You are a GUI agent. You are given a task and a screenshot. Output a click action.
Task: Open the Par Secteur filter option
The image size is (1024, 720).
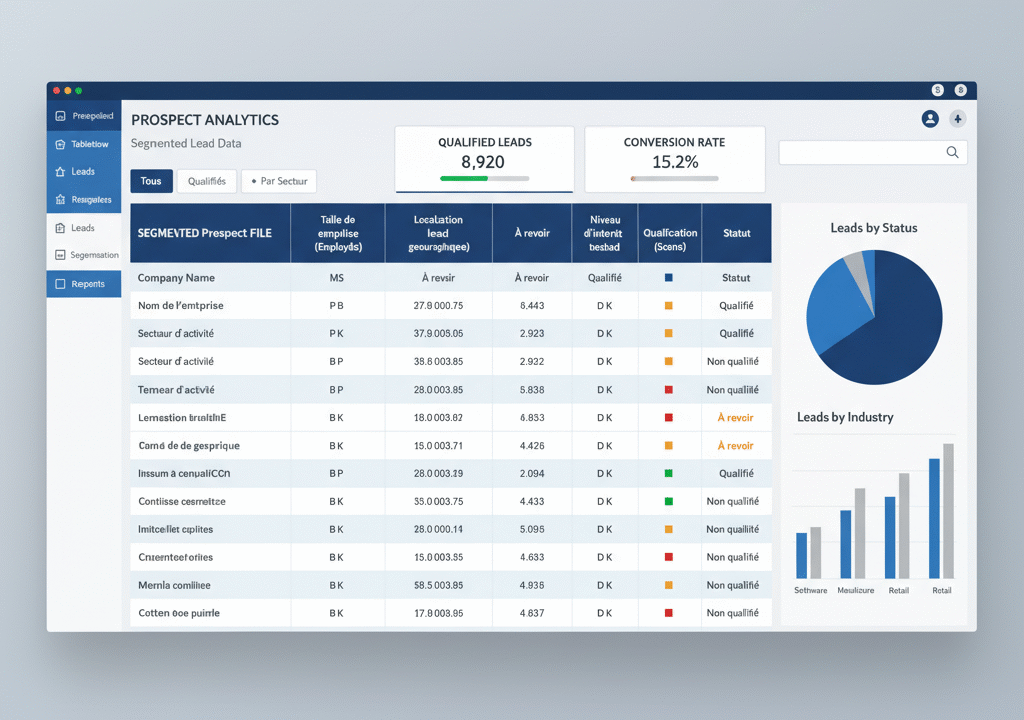(x=279, y=181)
